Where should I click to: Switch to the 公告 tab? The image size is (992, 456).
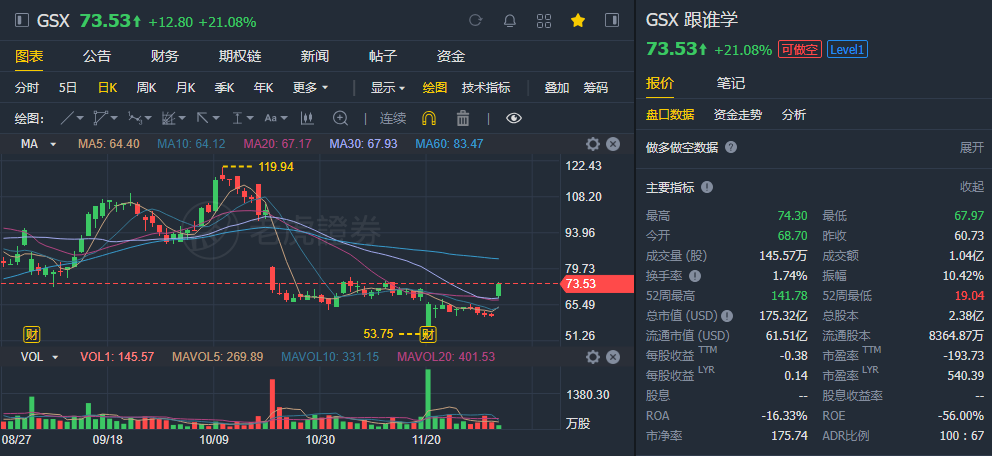click(x=97, y=56)
